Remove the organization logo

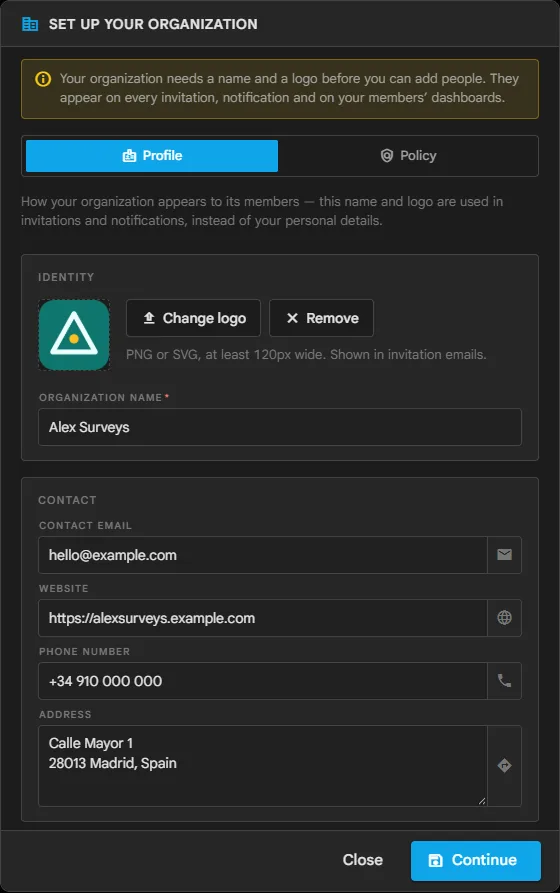tap(321, 318)
